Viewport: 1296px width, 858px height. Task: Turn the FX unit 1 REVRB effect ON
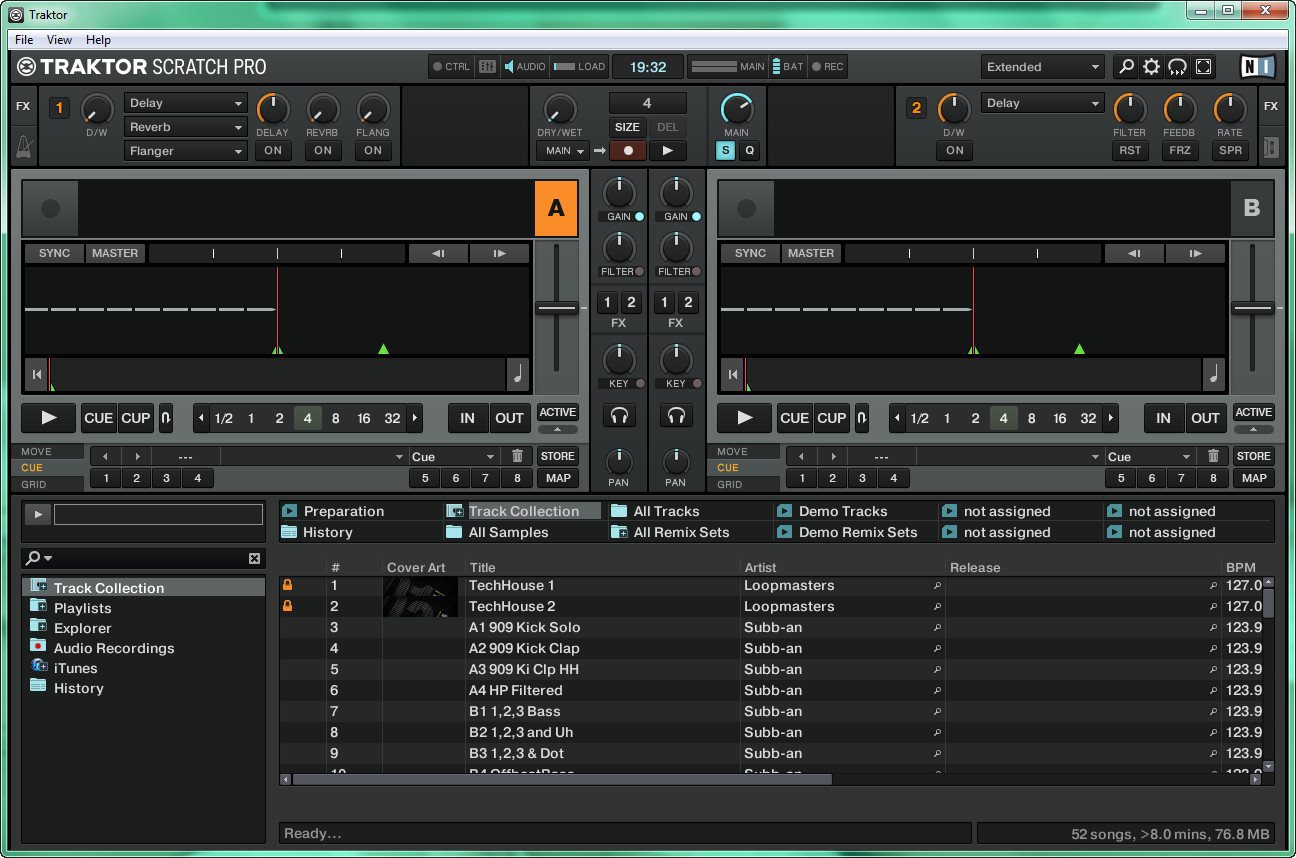[x=322, y=150]
